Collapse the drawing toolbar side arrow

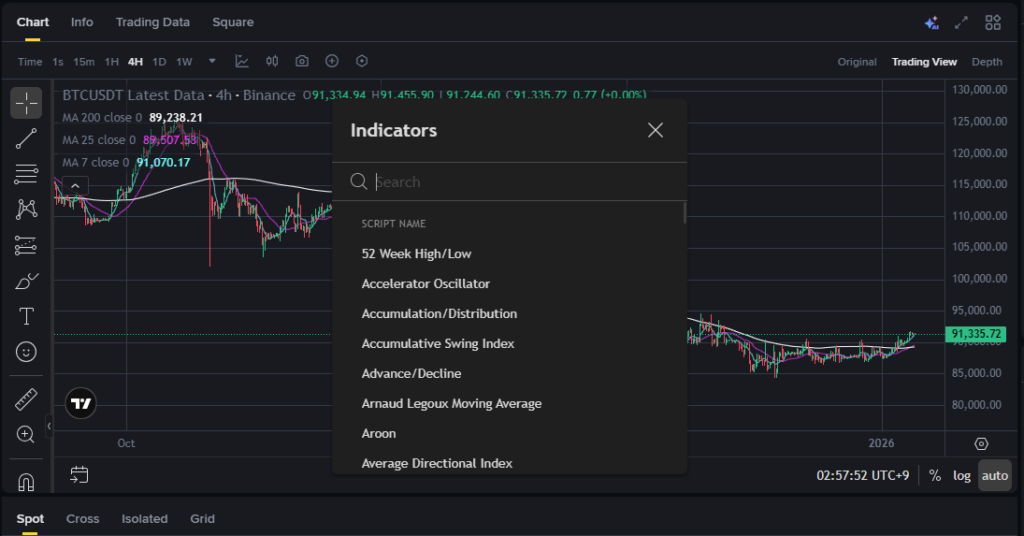pos(49,427)
